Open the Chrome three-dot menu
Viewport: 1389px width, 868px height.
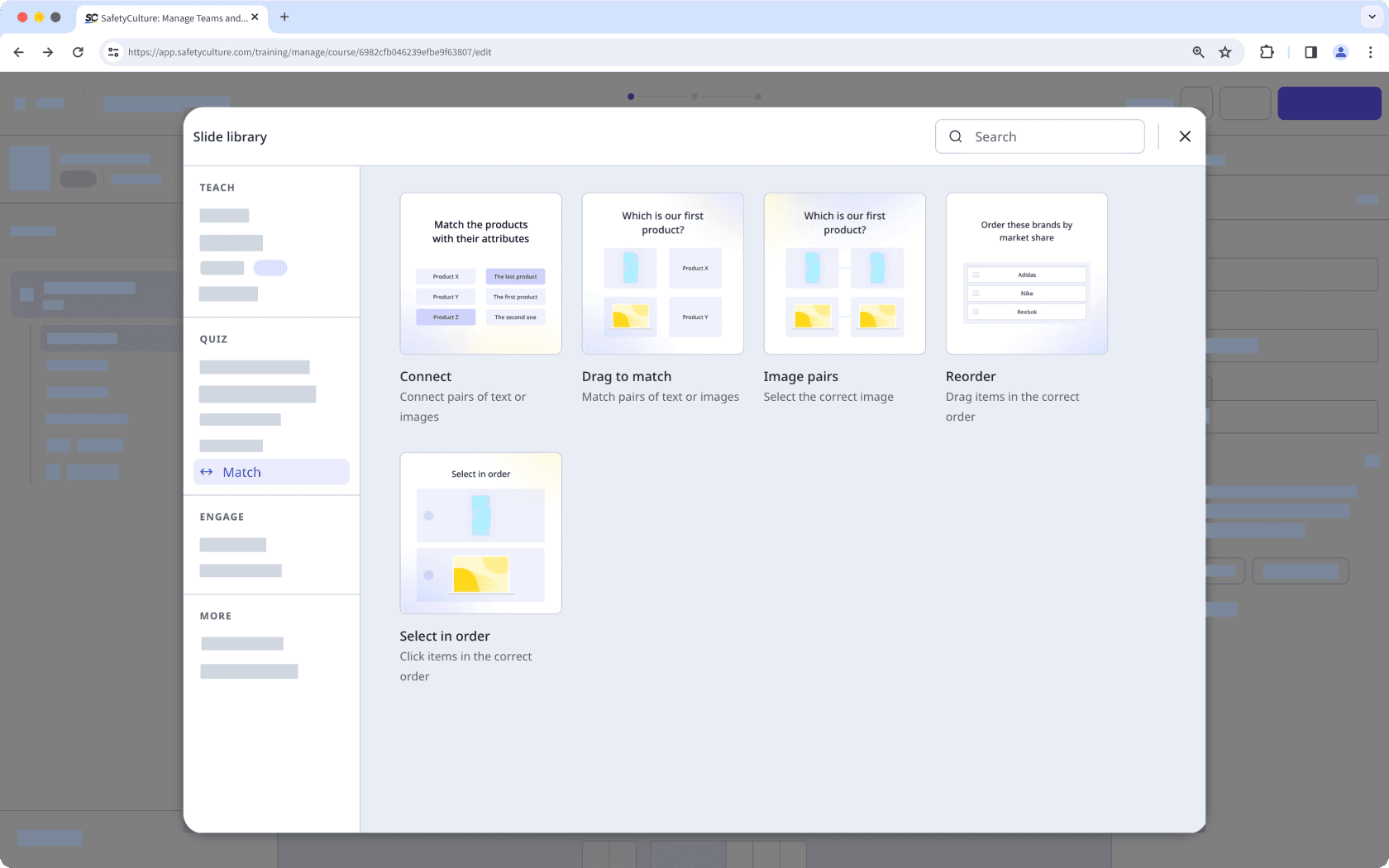coord(1371,51)
